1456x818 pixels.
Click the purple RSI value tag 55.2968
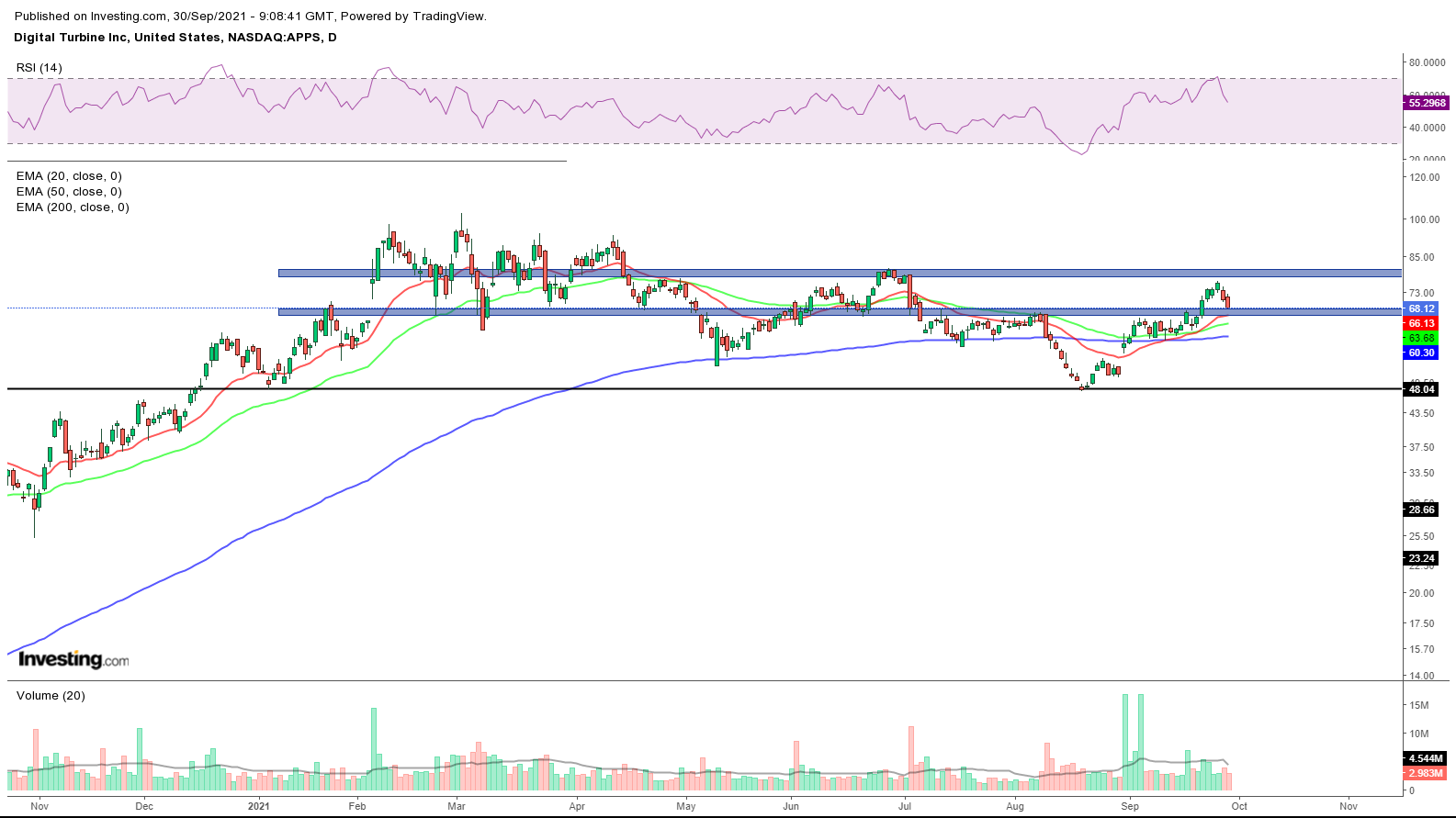click(1427, 103)
